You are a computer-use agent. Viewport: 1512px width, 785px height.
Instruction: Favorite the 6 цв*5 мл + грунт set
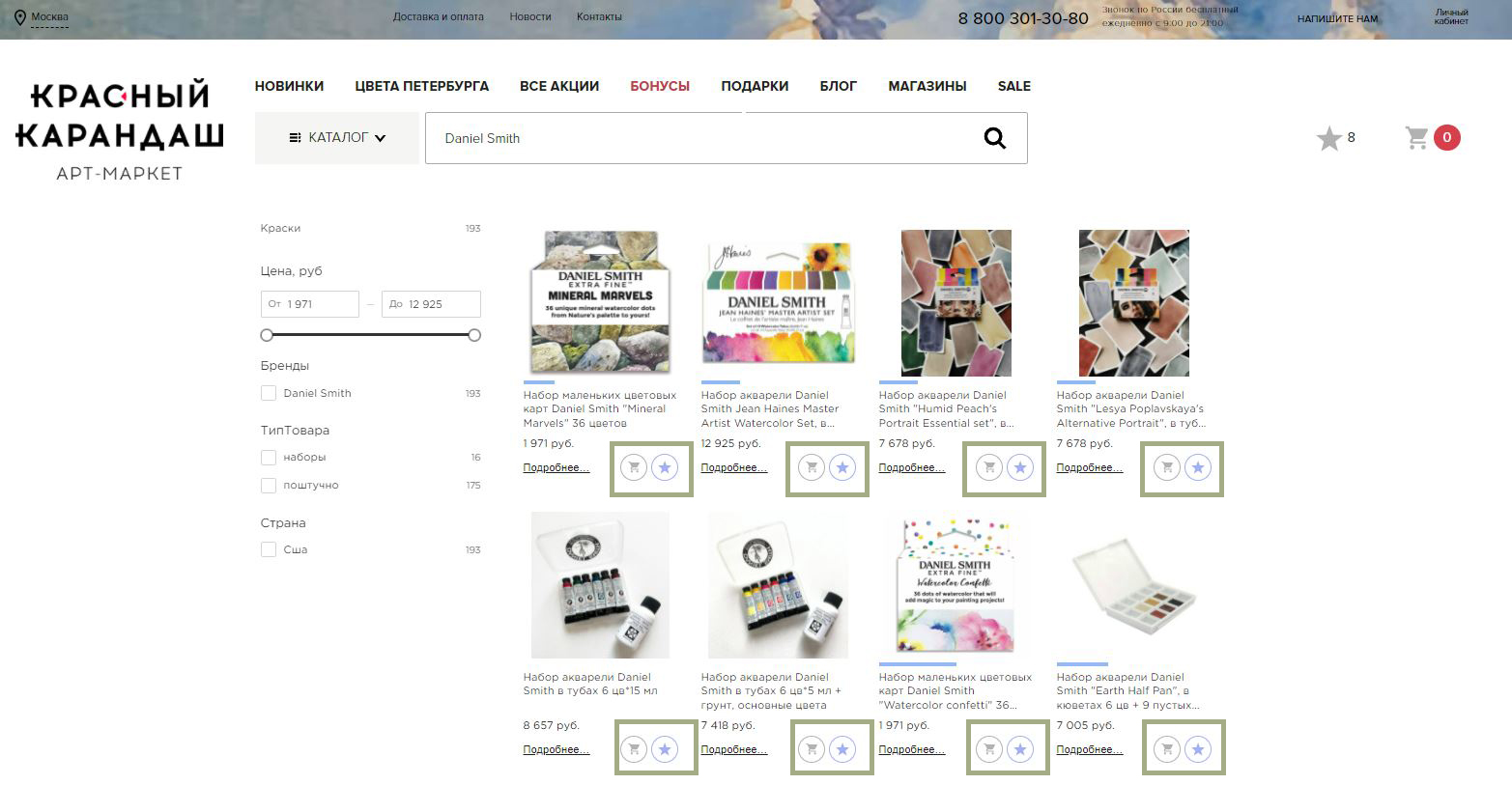pyautogui.click(x=842, y=749)
